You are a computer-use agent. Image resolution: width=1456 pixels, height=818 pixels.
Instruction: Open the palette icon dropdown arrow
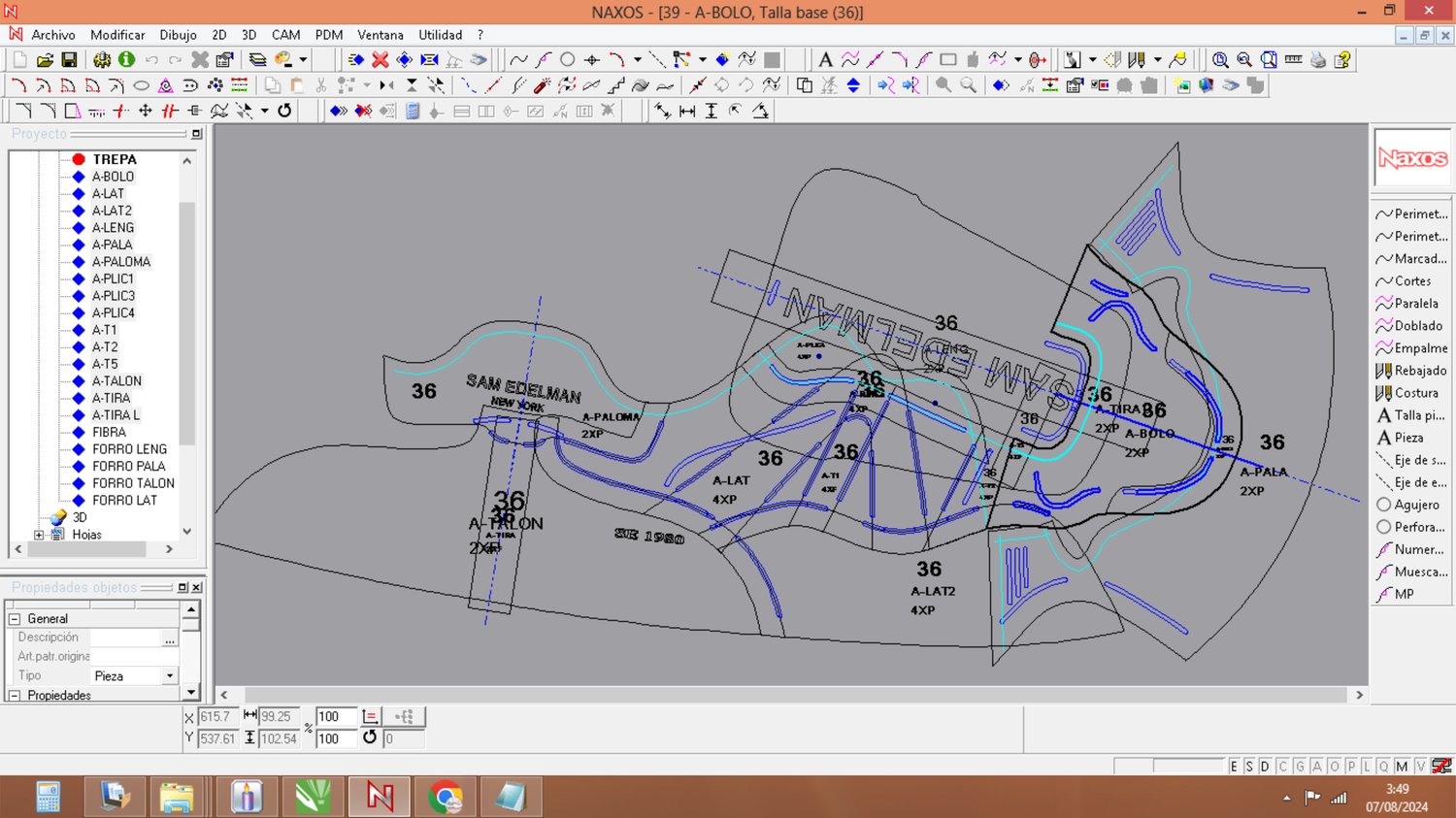tap(303, 60)
